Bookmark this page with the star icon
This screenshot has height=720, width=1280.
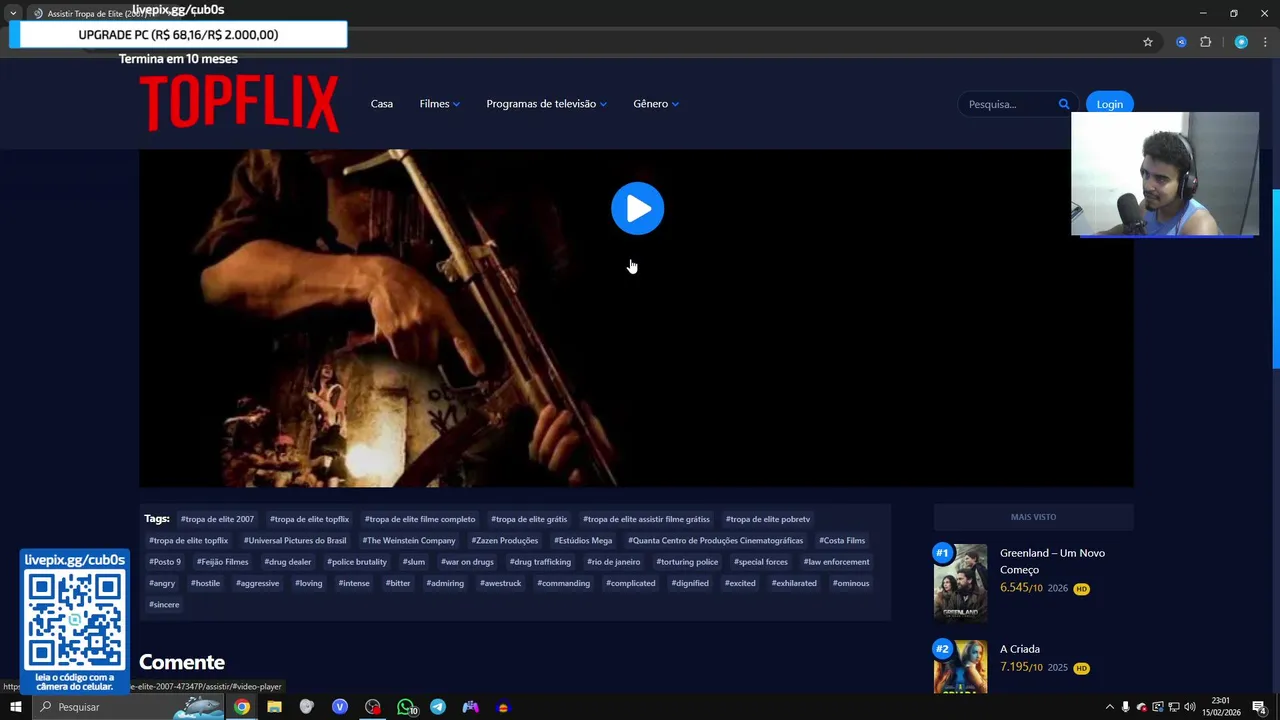(x=1148, y=42)
